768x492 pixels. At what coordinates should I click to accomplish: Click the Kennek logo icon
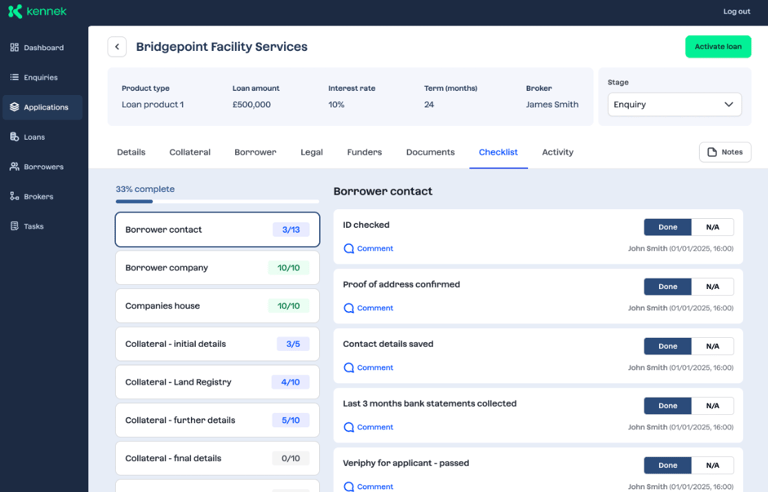coord(14,12)
